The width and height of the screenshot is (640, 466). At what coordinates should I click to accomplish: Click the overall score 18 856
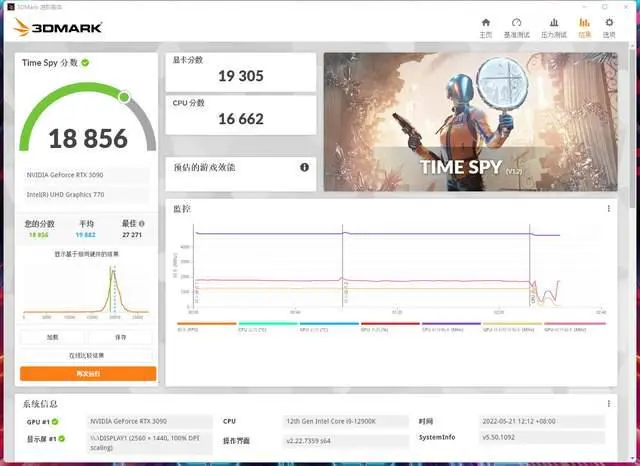coord(88,139)
